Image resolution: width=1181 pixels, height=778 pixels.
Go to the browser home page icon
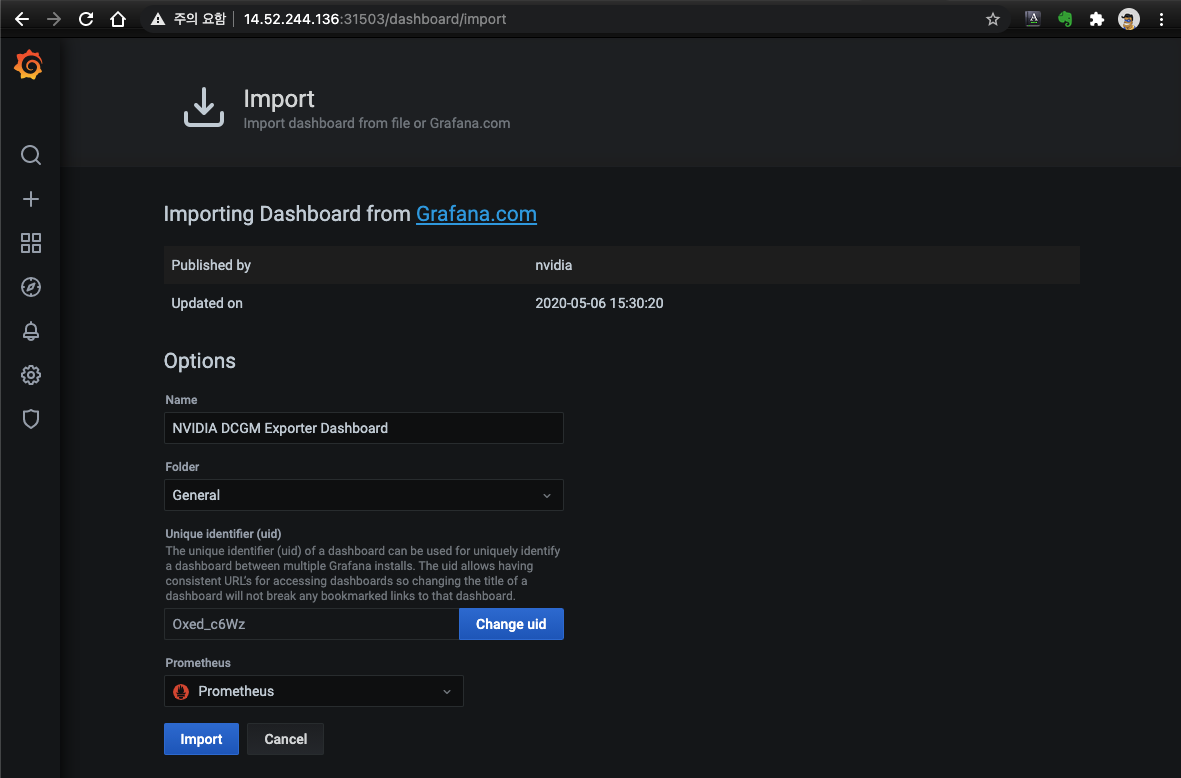[117, 19]
